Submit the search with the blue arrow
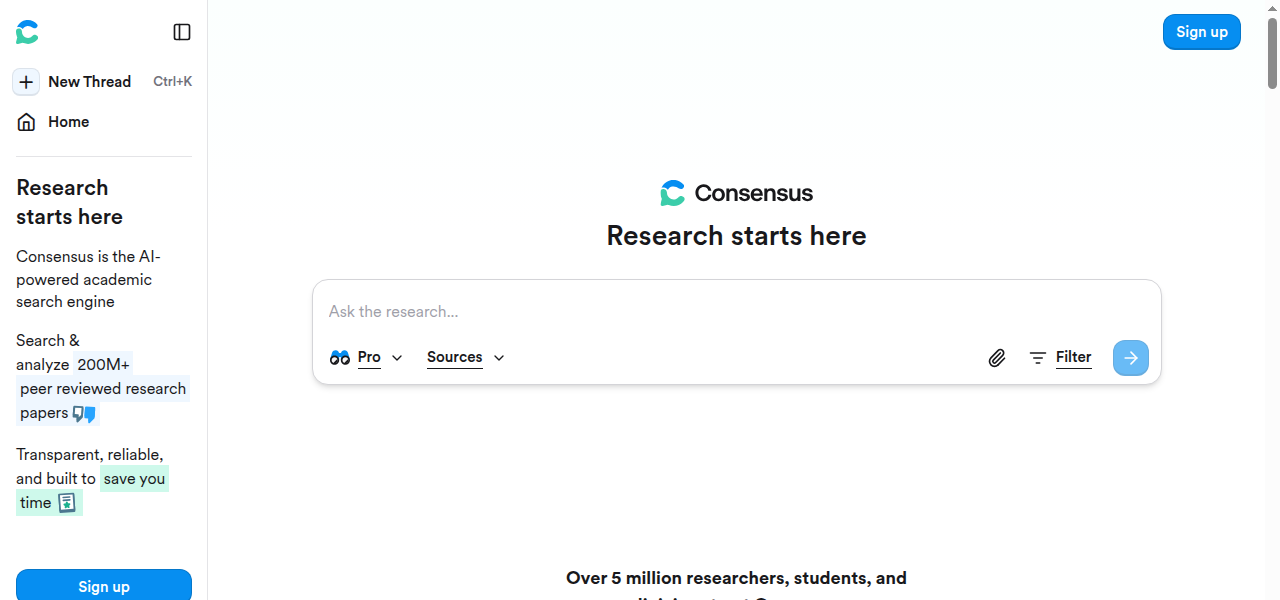 [x=1130, y=357]
